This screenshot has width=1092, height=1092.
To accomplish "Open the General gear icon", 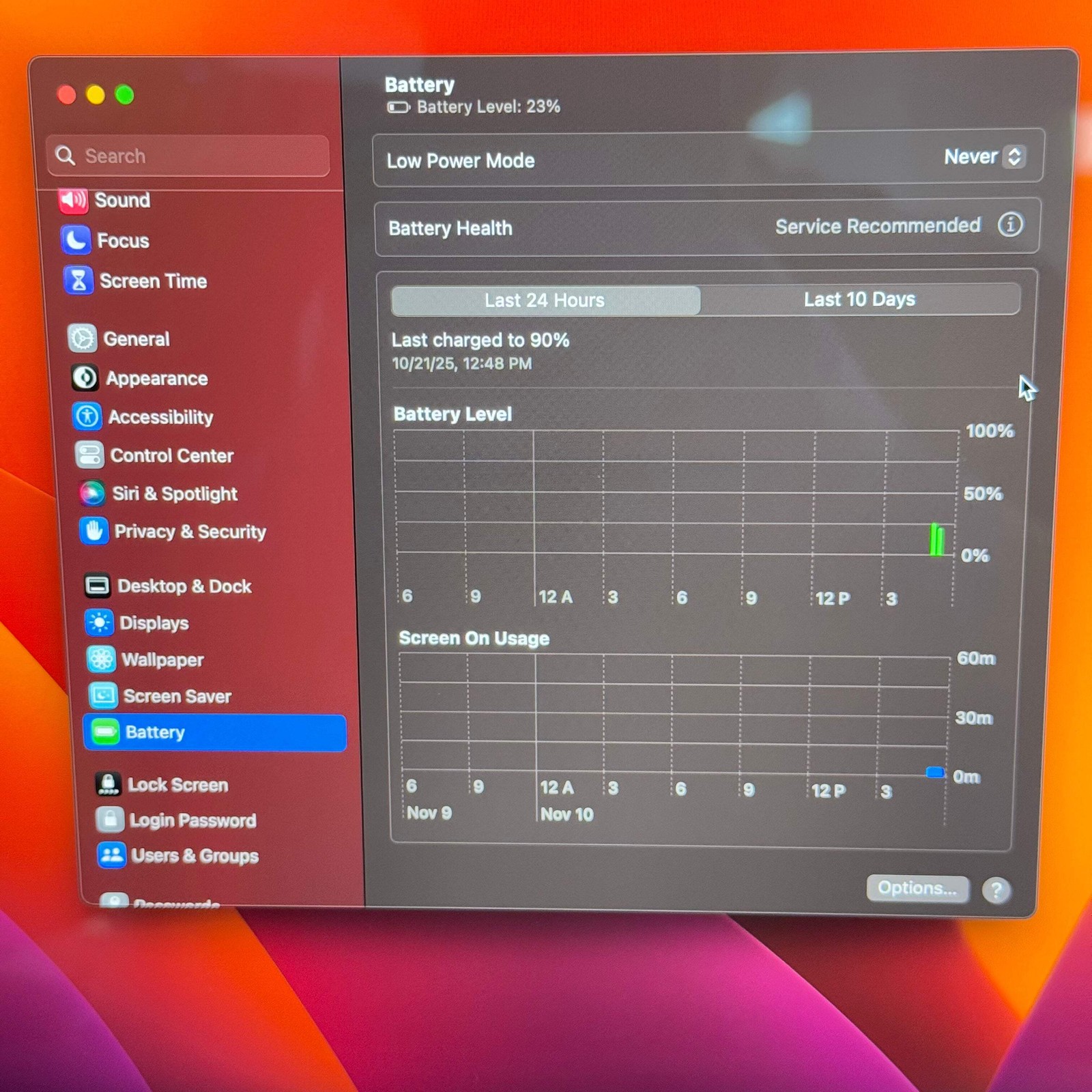I will point(82,339).
